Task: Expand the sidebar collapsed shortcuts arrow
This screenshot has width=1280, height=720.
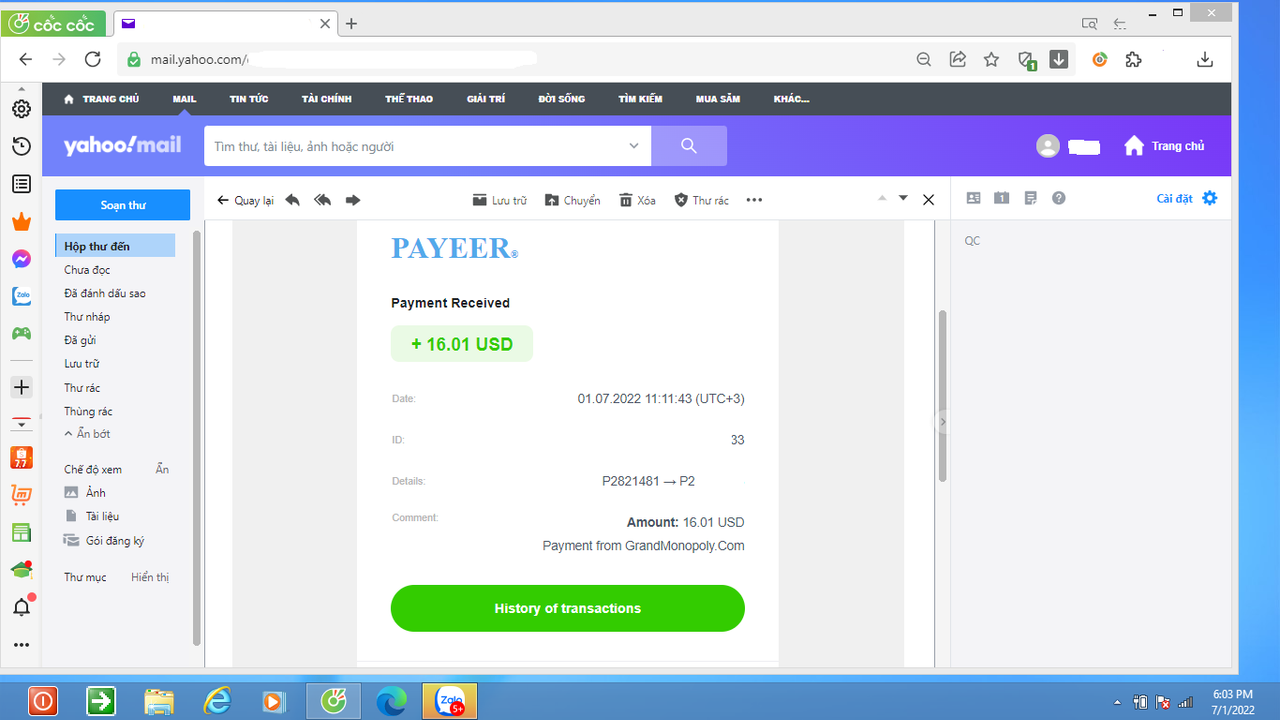Action: point(21,424)
